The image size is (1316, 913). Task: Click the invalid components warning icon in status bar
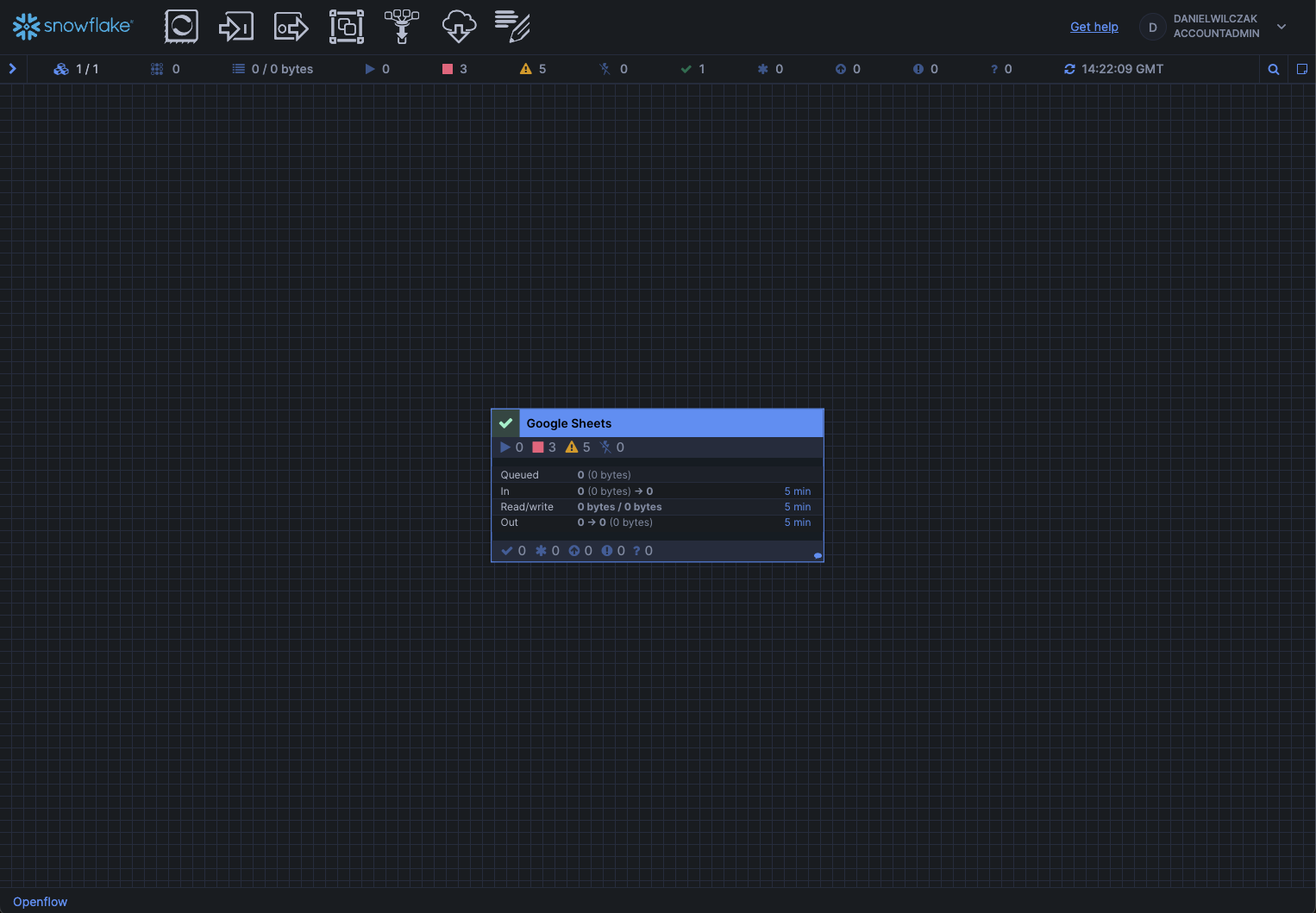click(525, 69)
